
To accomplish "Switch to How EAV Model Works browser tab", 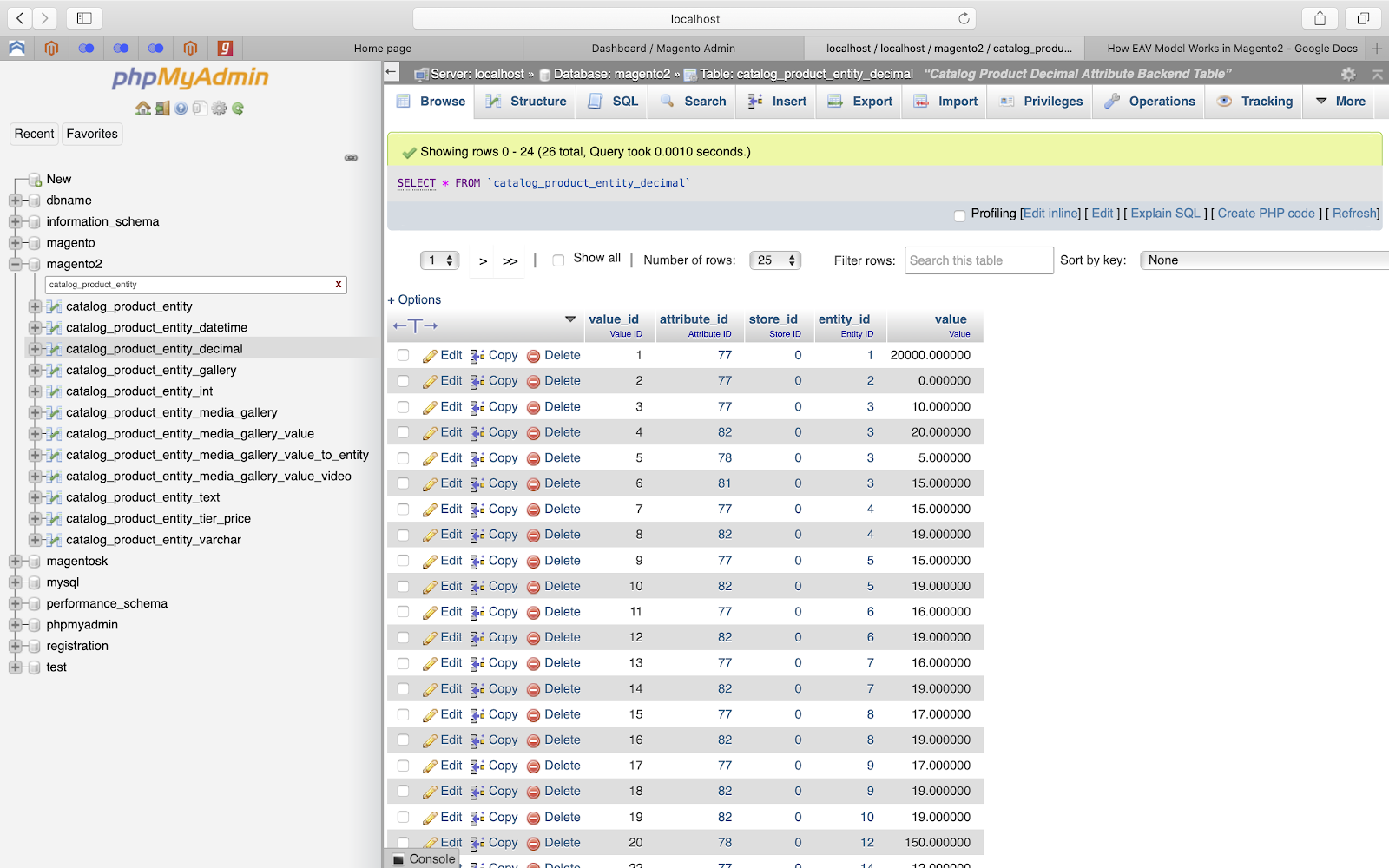I will pyautogui.click(x=1232, y=49).
